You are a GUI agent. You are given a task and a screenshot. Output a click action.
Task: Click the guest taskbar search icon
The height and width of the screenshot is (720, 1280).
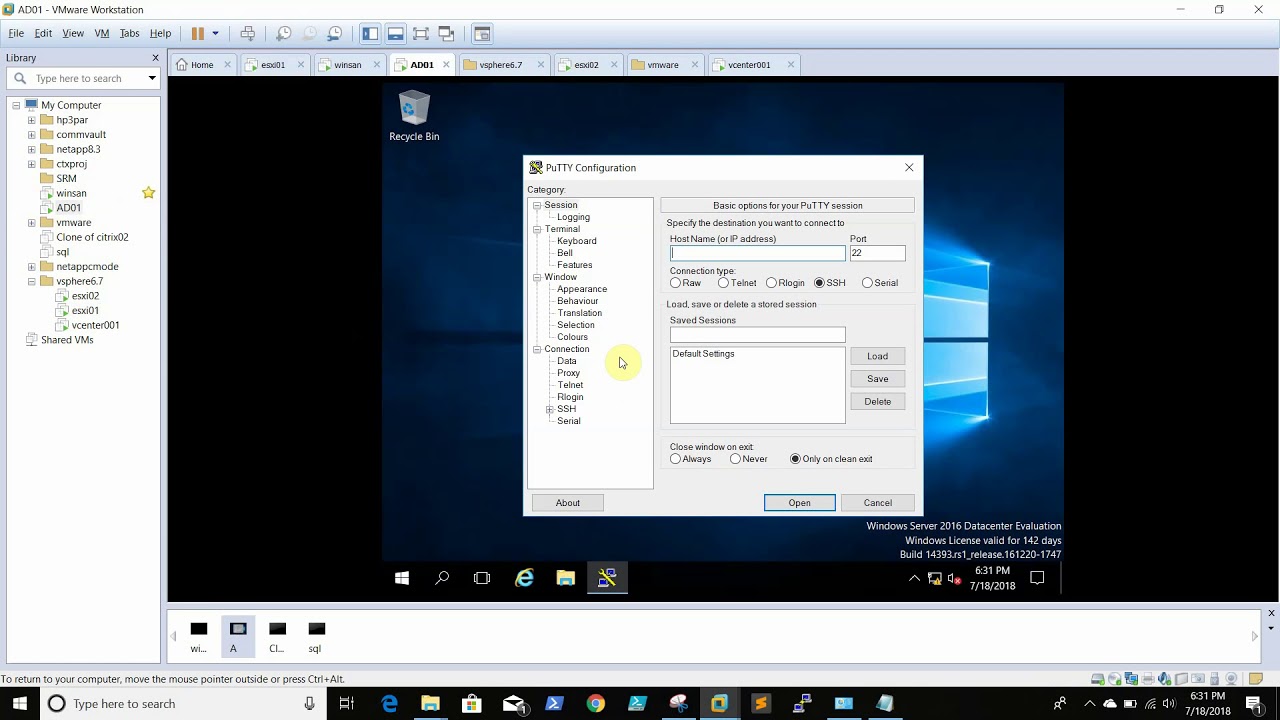442,578
